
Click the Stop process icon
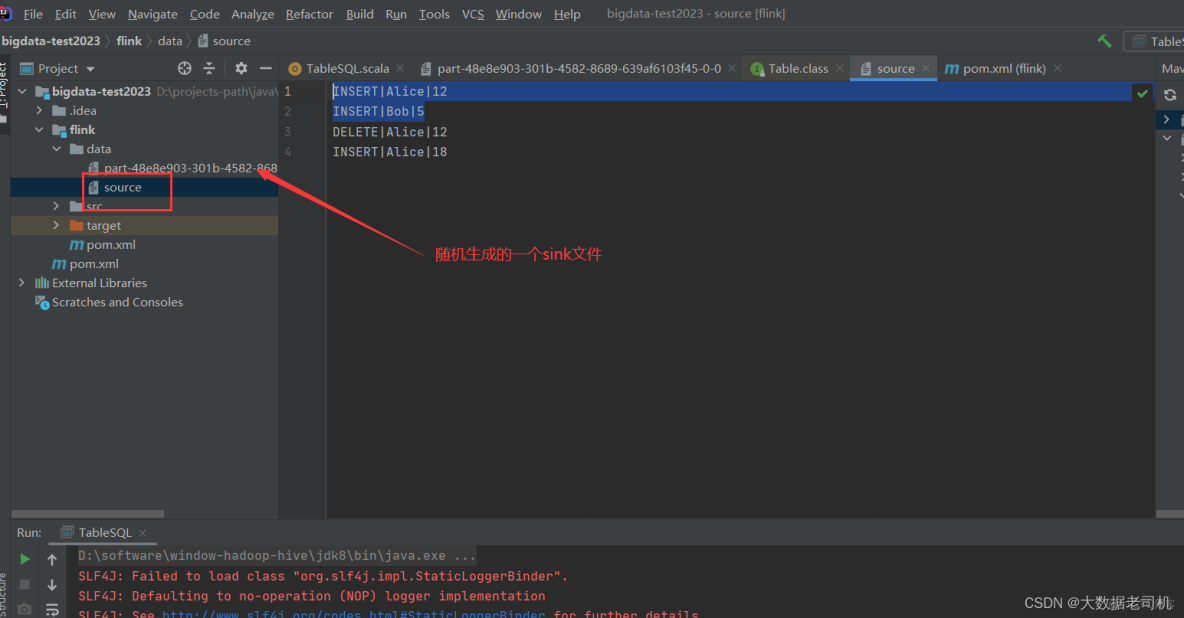tap(24, 585)
